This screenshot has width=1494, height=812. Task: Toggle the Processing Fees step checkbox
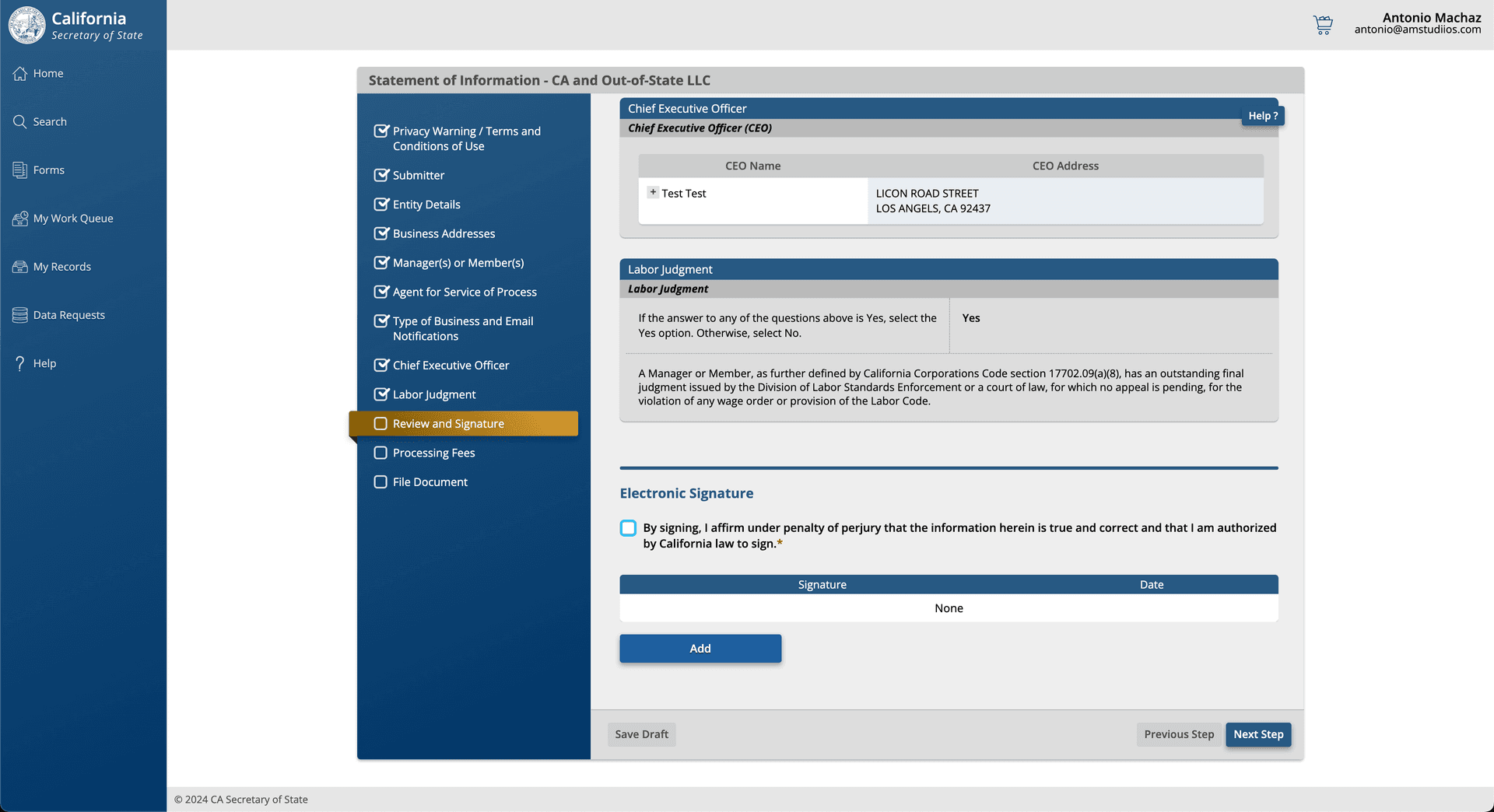coord(381,453)
